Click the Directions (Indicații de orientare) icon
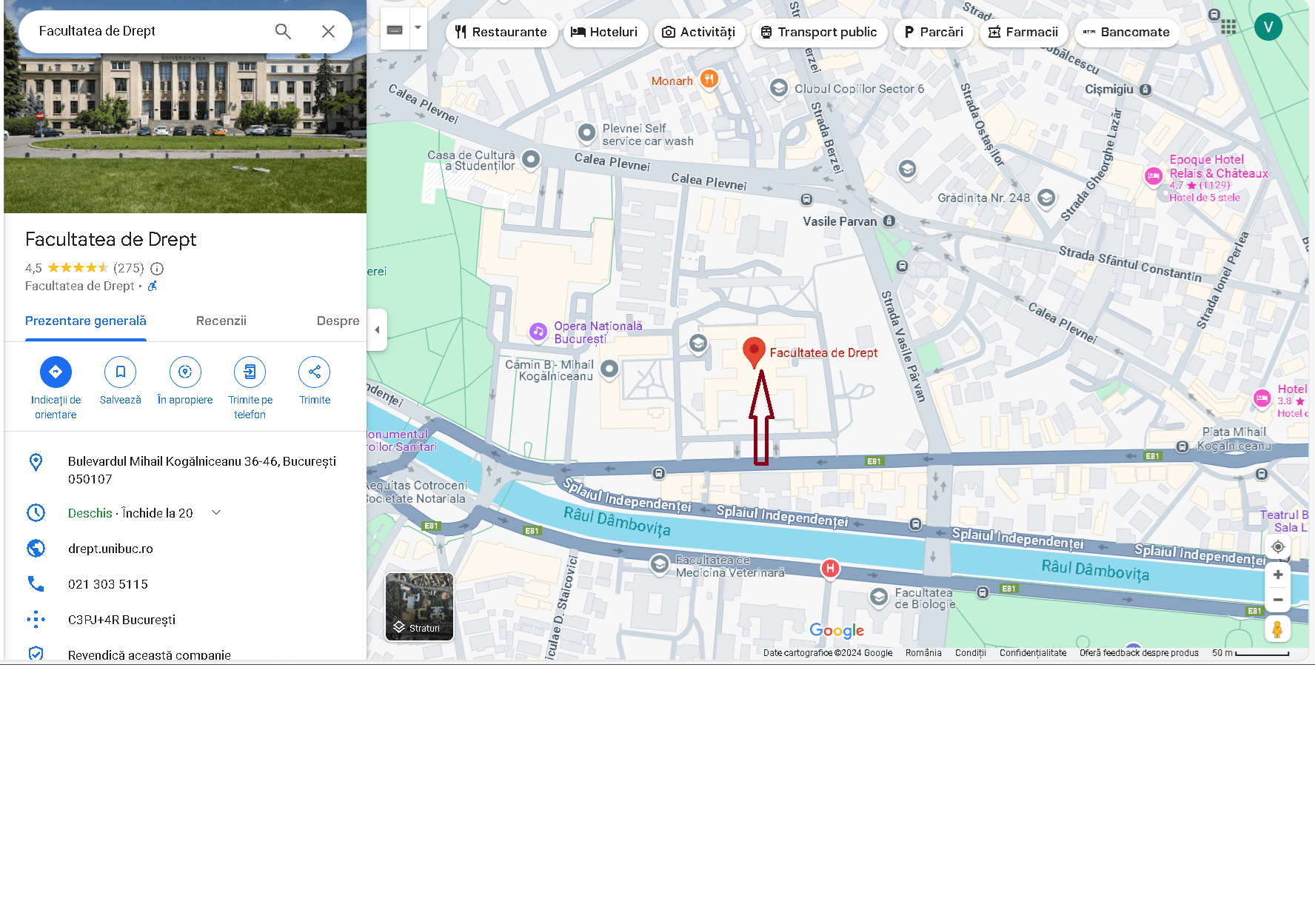This screenshot has width=1315, height=924. pos(56,372)
